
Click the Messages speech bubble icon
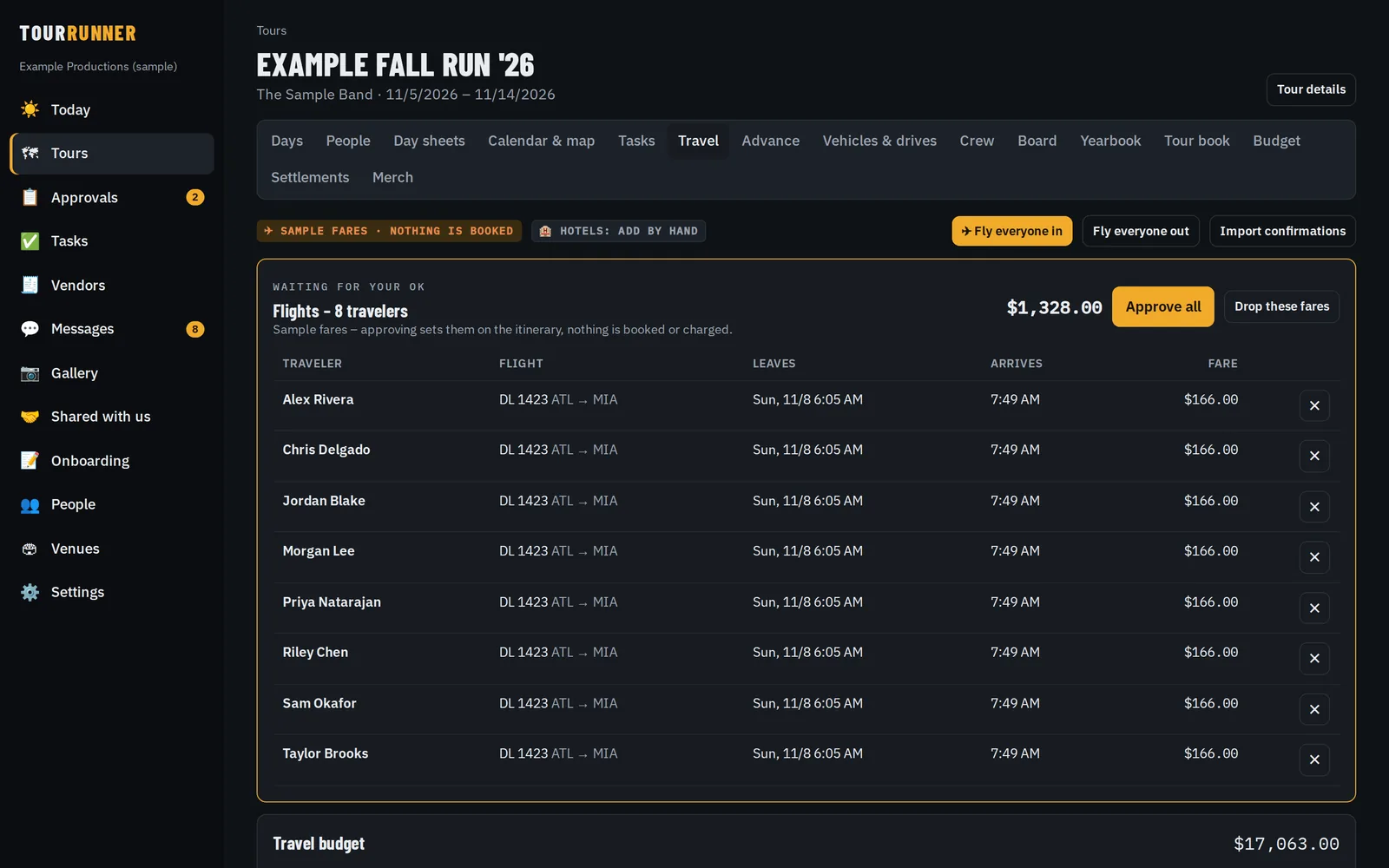coord(30,329)
